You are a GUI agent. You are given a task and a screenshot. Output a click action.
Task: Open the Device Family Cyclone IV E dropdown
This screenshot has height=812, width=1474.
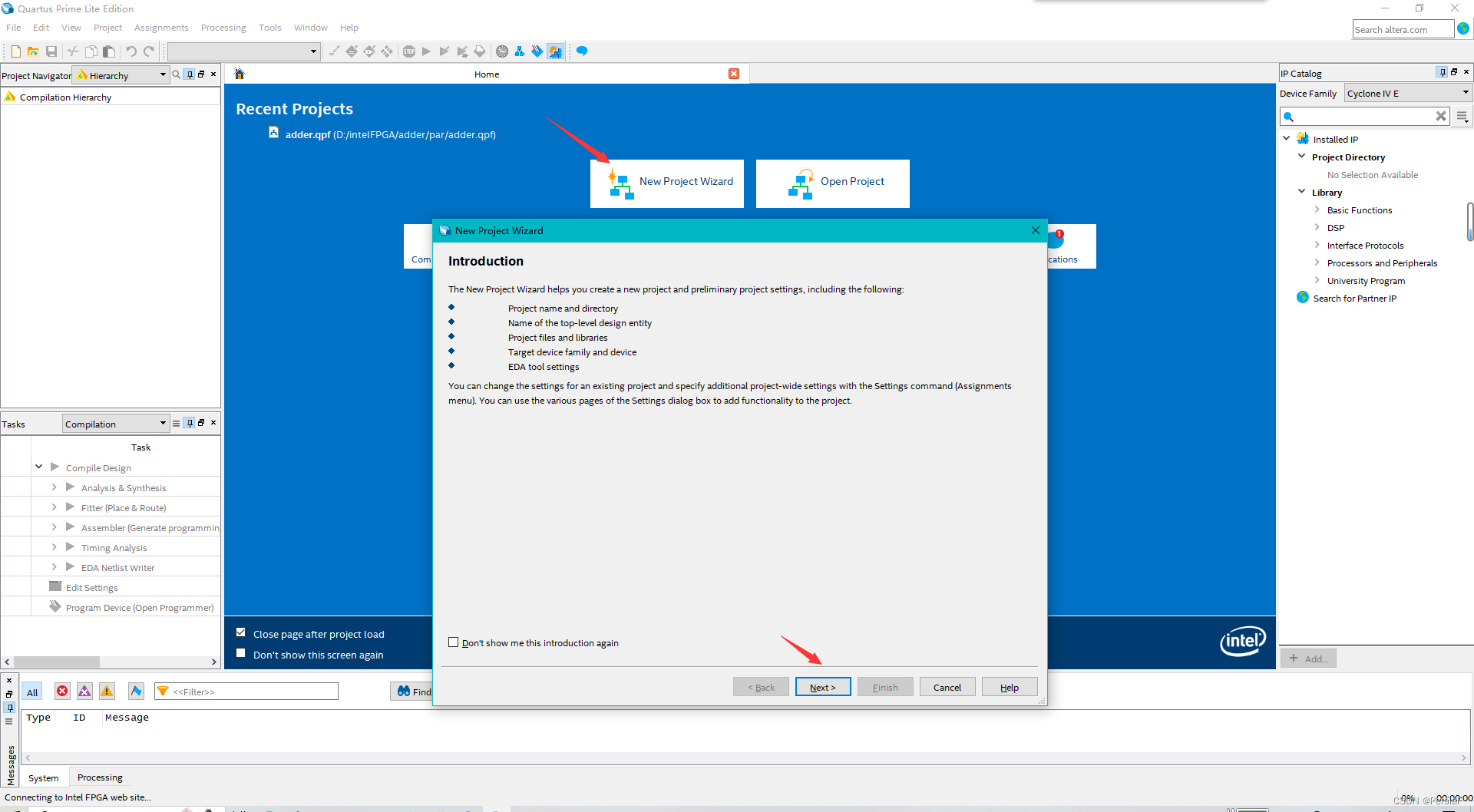[x=1408, y=93]
